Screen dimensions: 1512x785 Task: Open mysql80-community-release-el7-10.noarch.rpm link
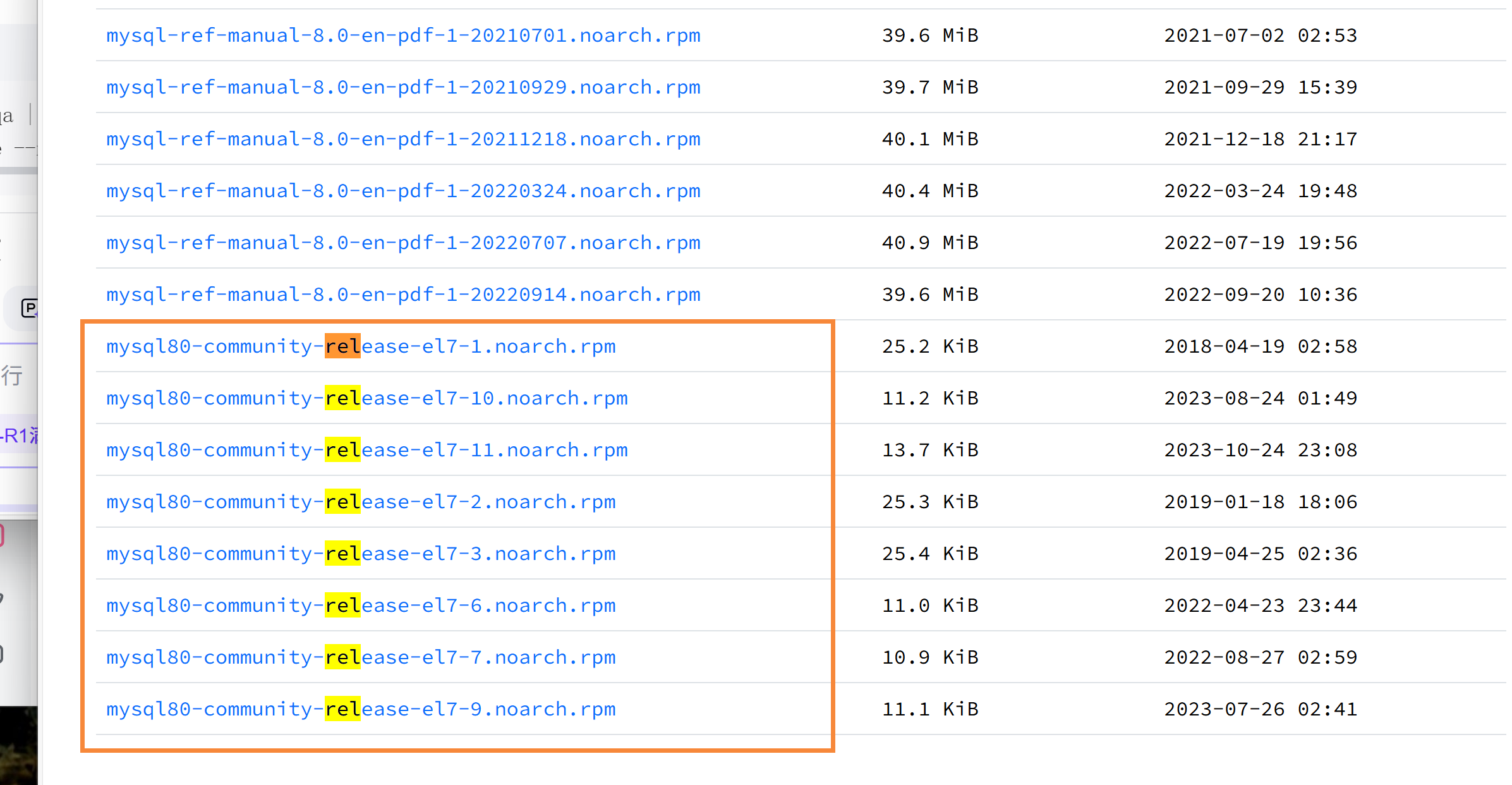click(367, 398)
